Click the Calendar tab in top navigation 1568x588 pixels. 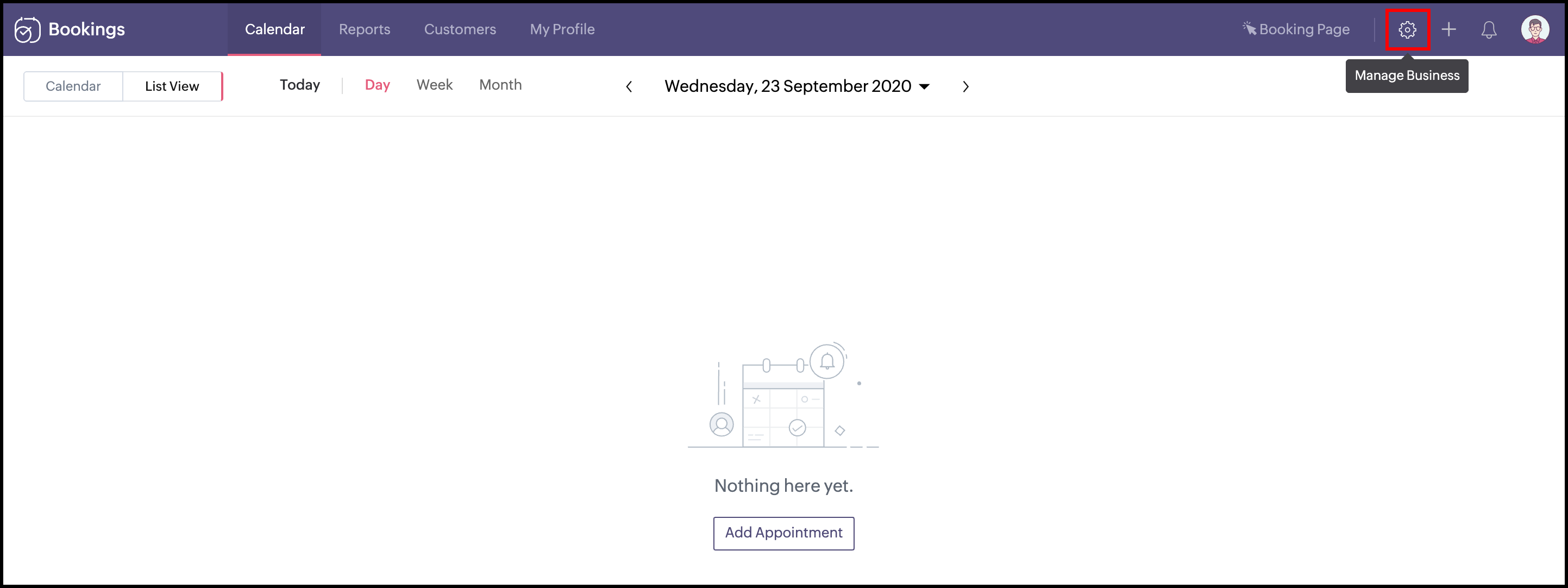pyautogui.click(x=274, y=29)
